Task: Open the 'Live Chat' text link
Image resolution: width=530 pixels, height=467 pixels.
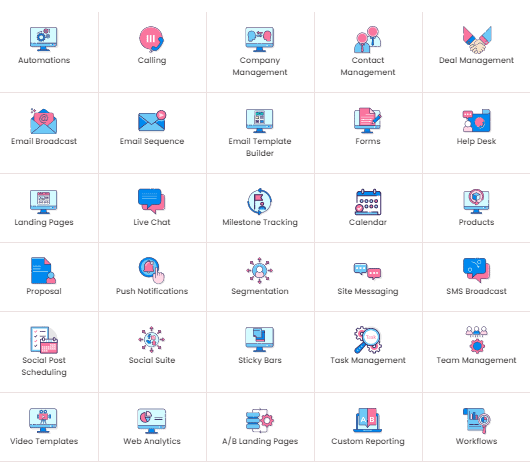Action: click(x=152, y=222)
